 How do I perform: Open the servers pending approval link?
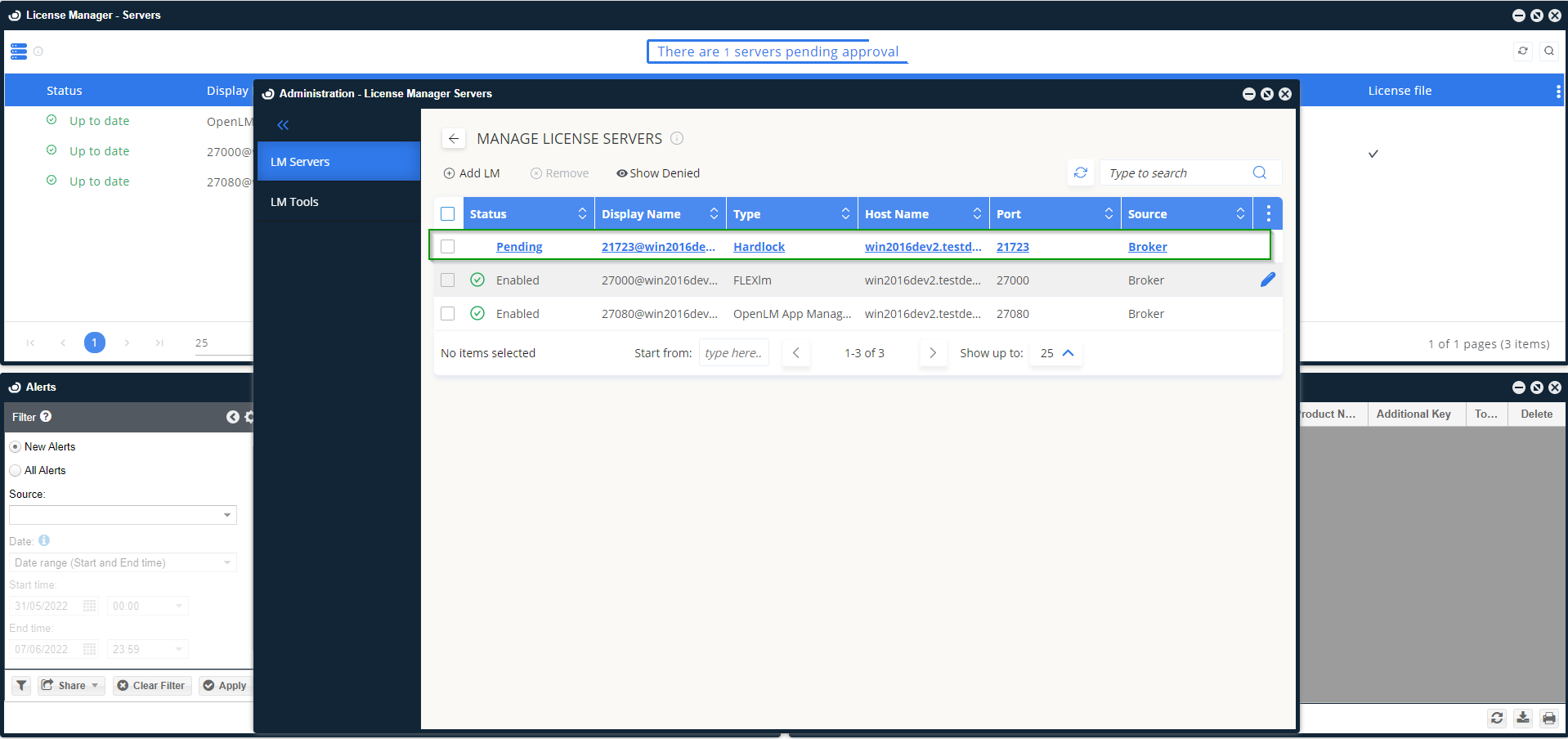coord(777,52)
